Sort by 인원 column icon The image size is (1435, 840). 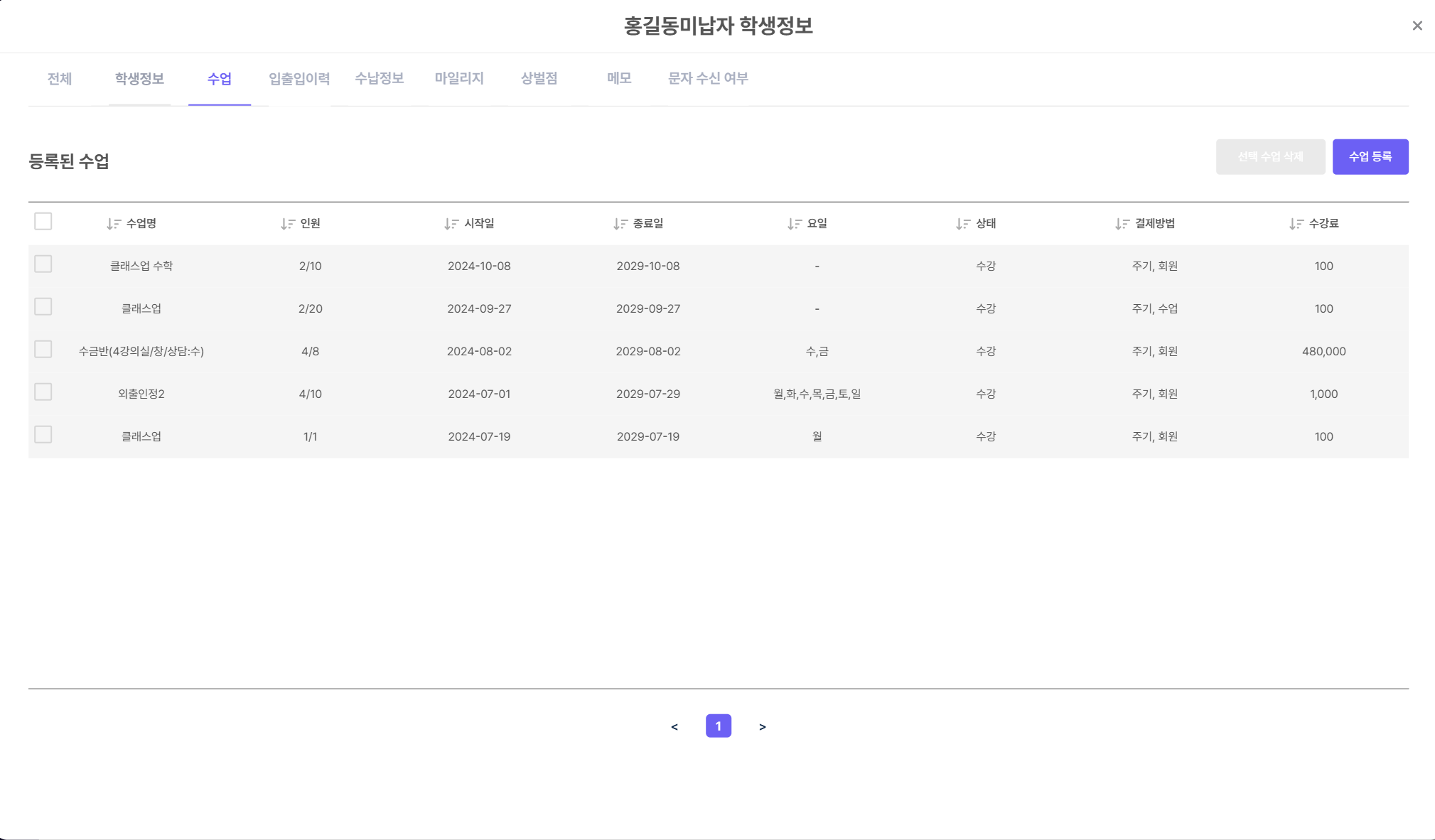(288, 224)
